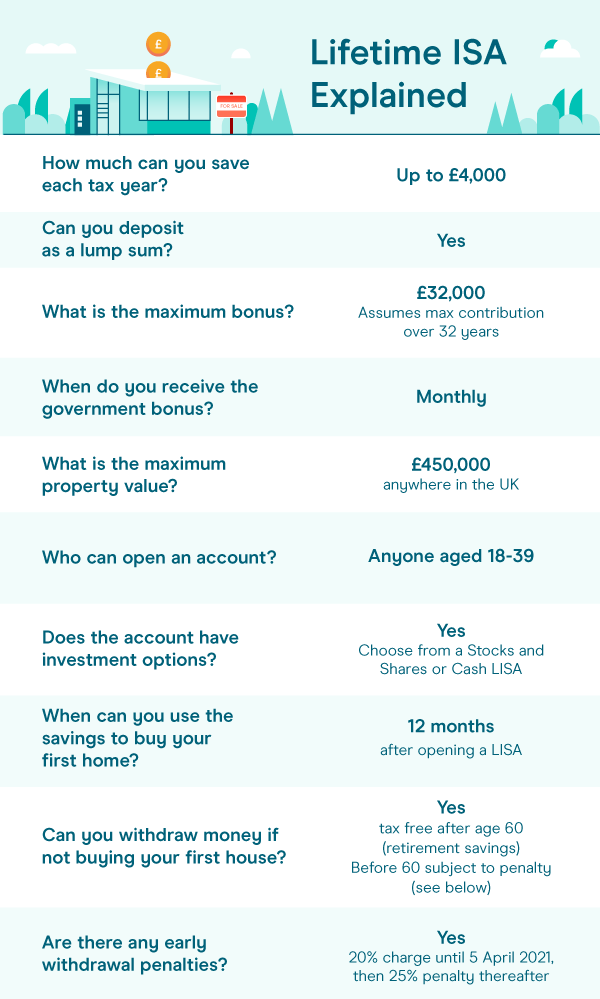Click the top pound coin icon
Screen dimensions: 600x999
click(x=158, y=44)
